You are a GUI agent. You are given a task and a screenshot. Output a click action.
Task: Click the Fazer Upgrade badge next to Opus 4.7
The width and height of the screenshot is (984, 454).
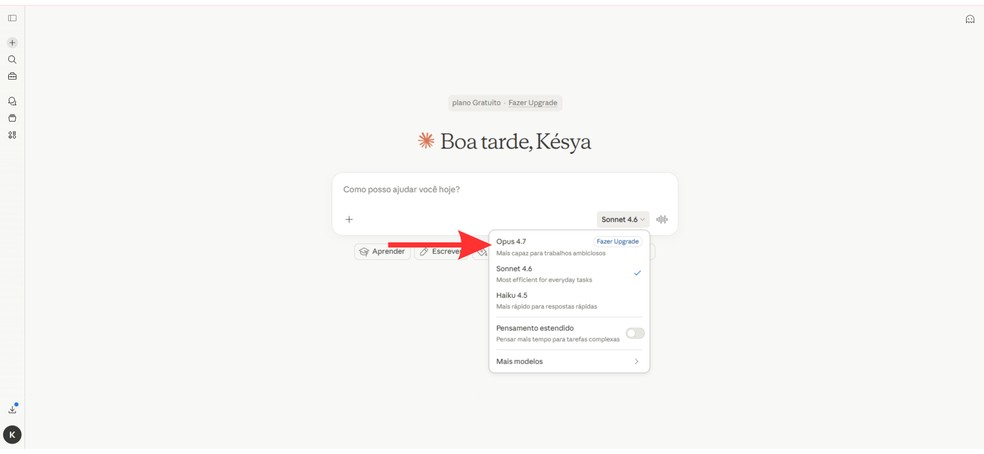click(618, 241)
